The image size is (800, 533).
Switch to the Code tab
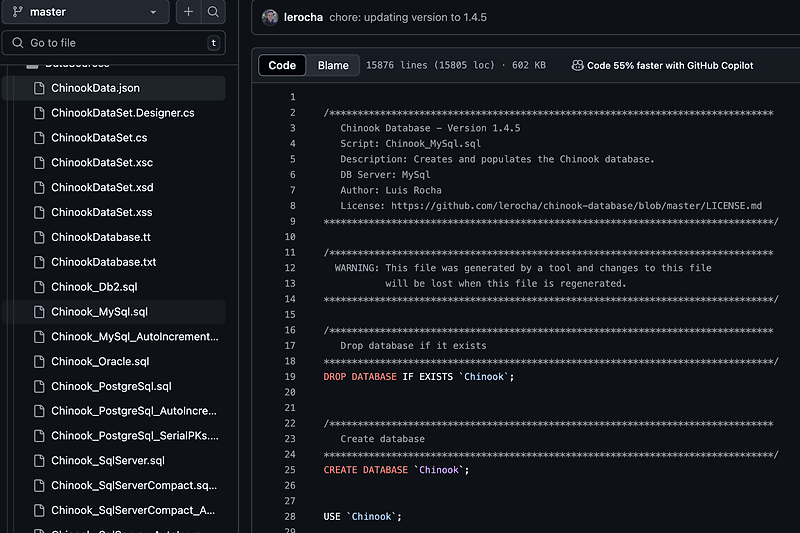(282, 65)
